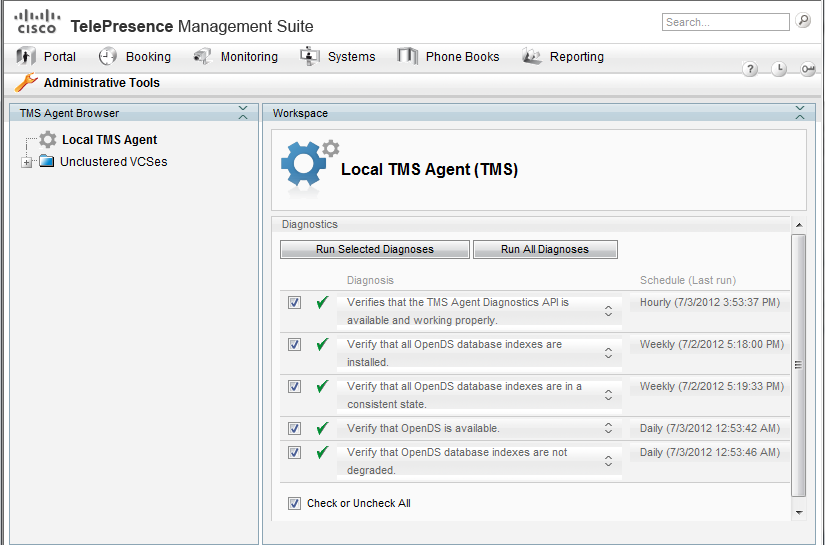The height and width of the screenshot is (545, 825).
Task: Open help via the question mark icon
Action: tap(750, 69)
